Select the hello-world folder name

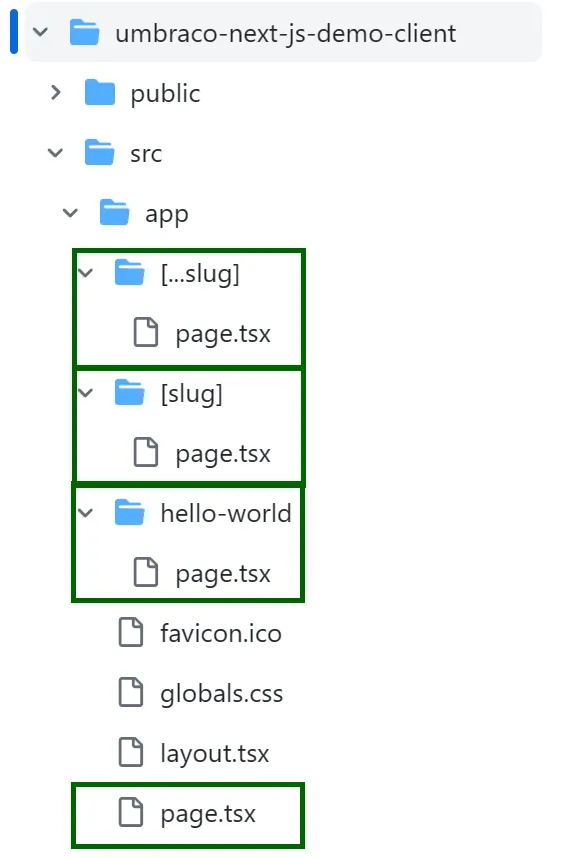(x=226, y=513)
